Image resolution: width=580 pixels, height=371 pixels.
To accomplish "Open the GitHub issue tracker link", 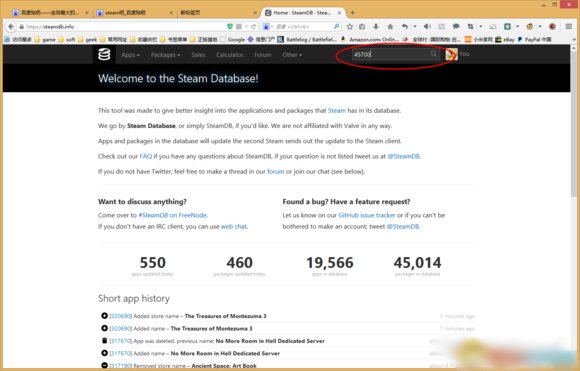I will [x=367, y=215].
